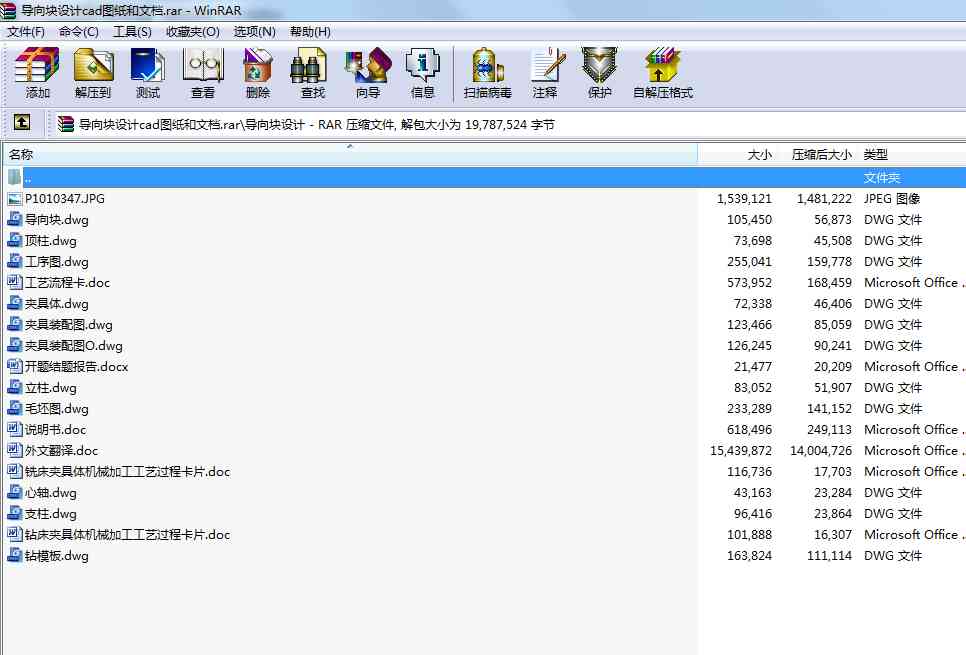
Task: Open the Commands (命令) menu
Action: 79,32
